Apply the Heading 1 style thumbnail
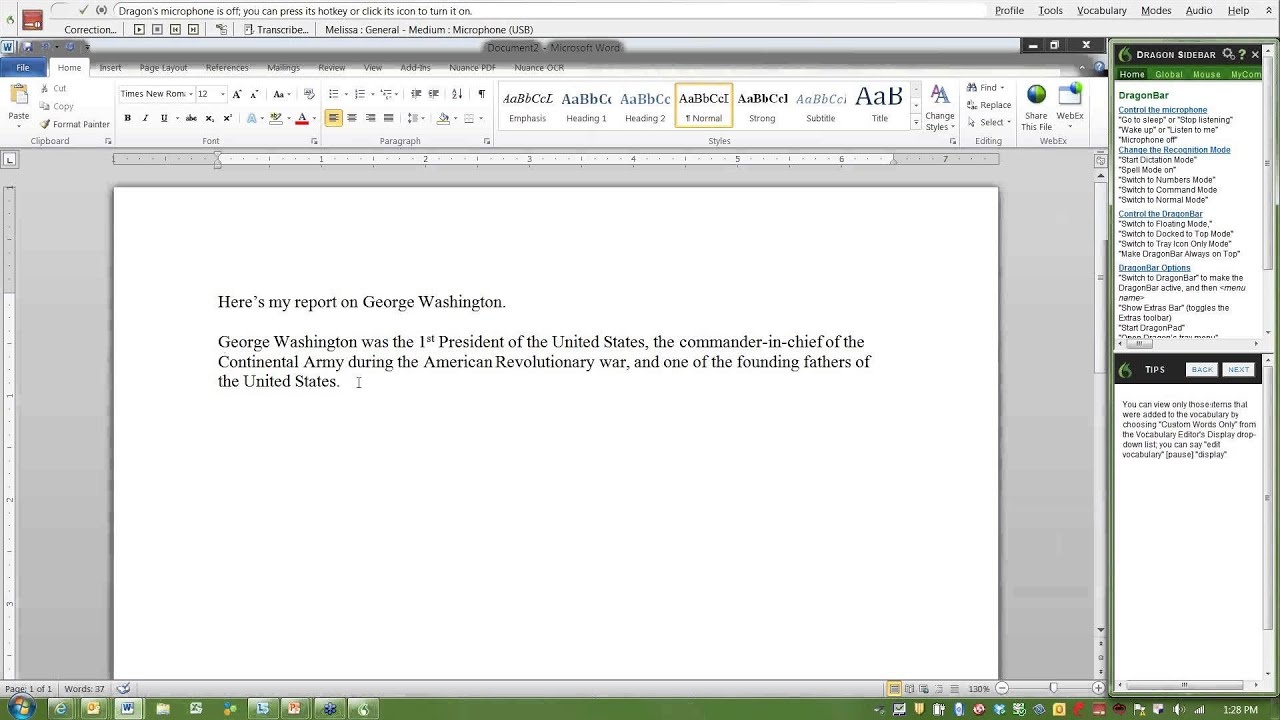This screenshot has height=720, width=1280. (586, 105)
